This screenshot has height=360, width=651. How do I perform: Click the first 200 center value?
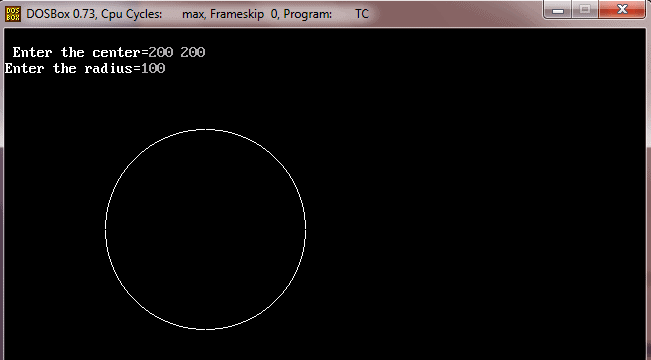click(161, 52)
